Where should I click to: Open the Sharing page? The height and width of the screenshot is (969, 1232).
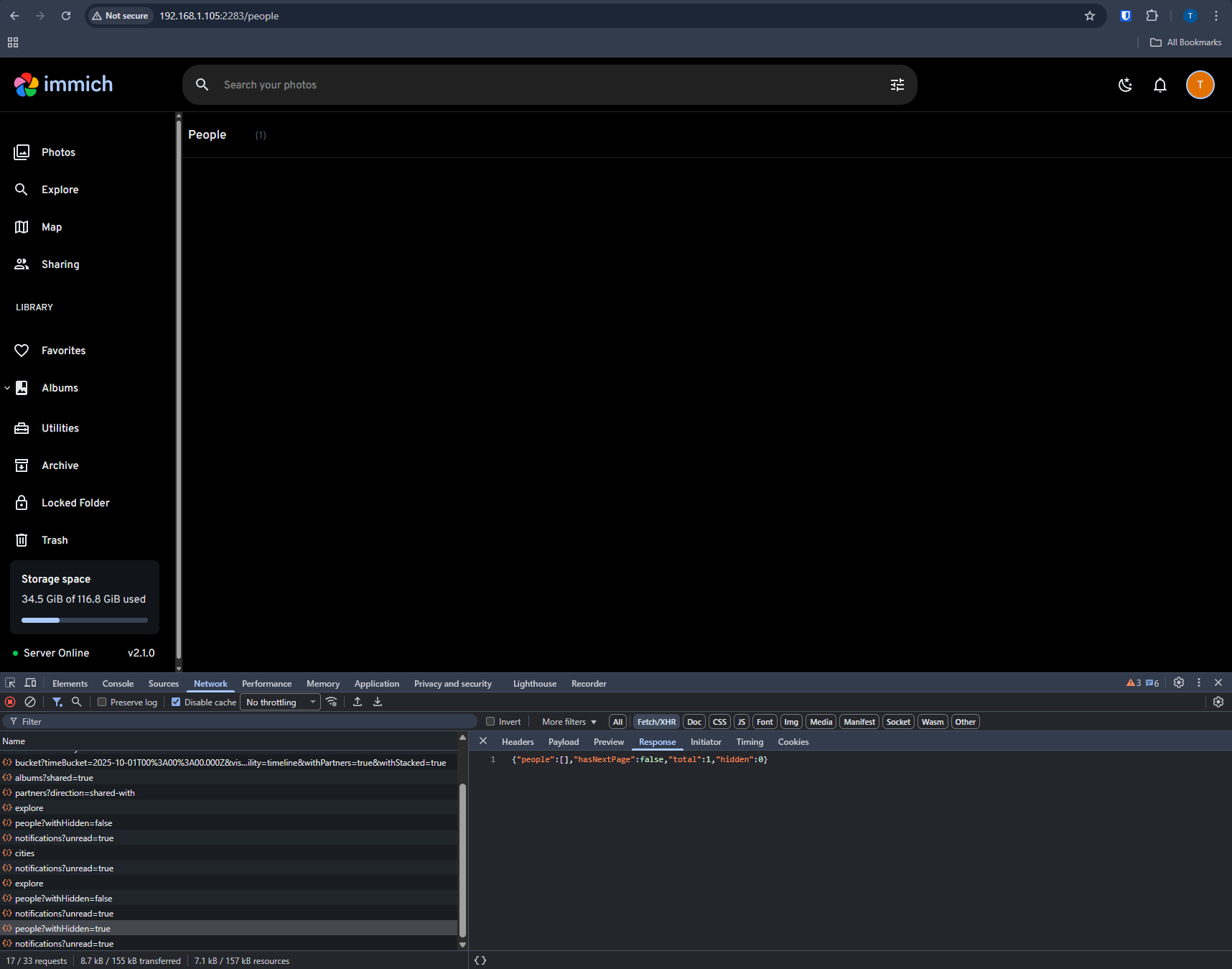tap(60, 264)
